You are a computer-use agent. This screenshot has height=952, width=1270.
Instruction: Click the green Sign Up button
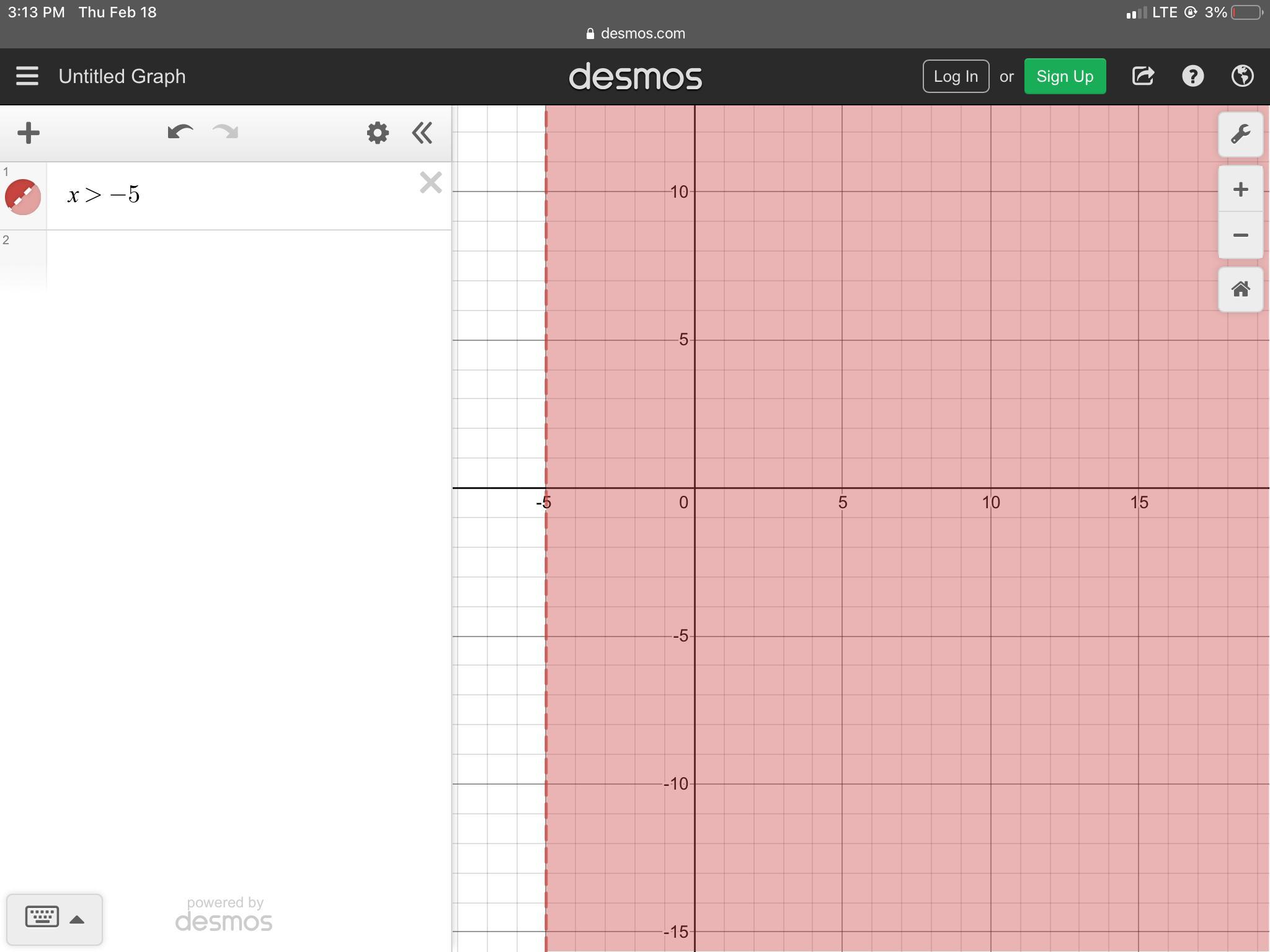1064,76
